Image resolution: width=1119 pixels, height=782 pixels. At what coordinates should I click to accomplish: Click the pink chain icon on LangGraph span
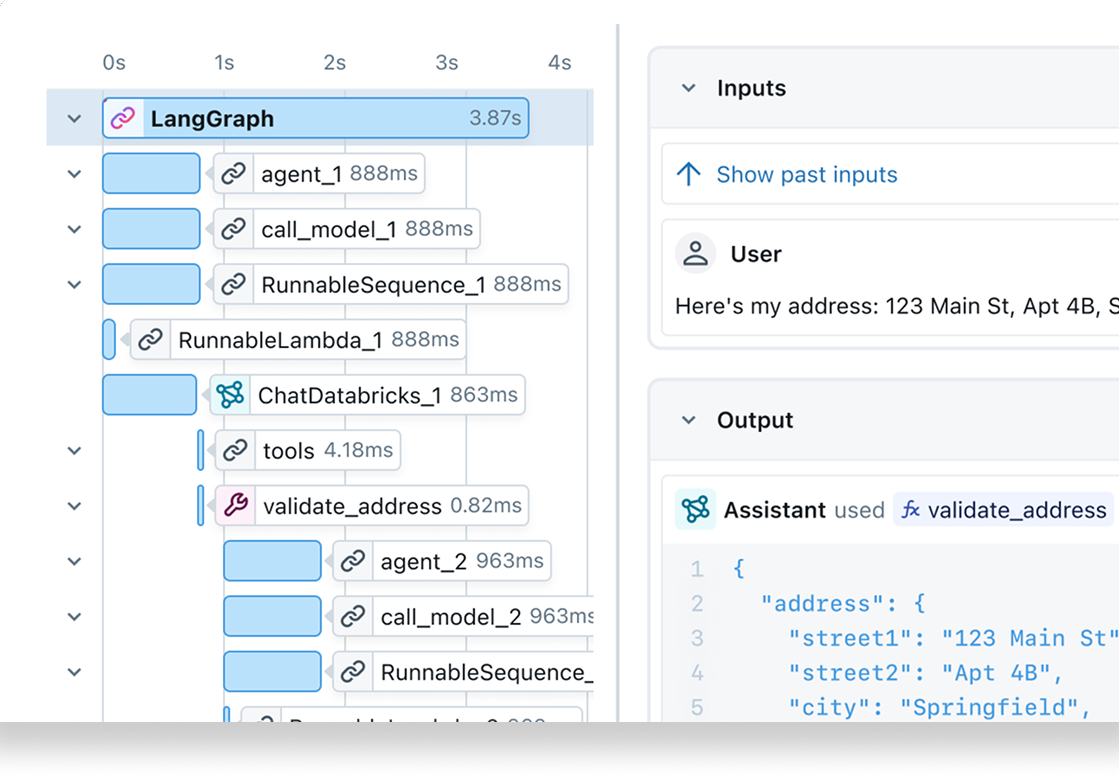pos(122,118)
